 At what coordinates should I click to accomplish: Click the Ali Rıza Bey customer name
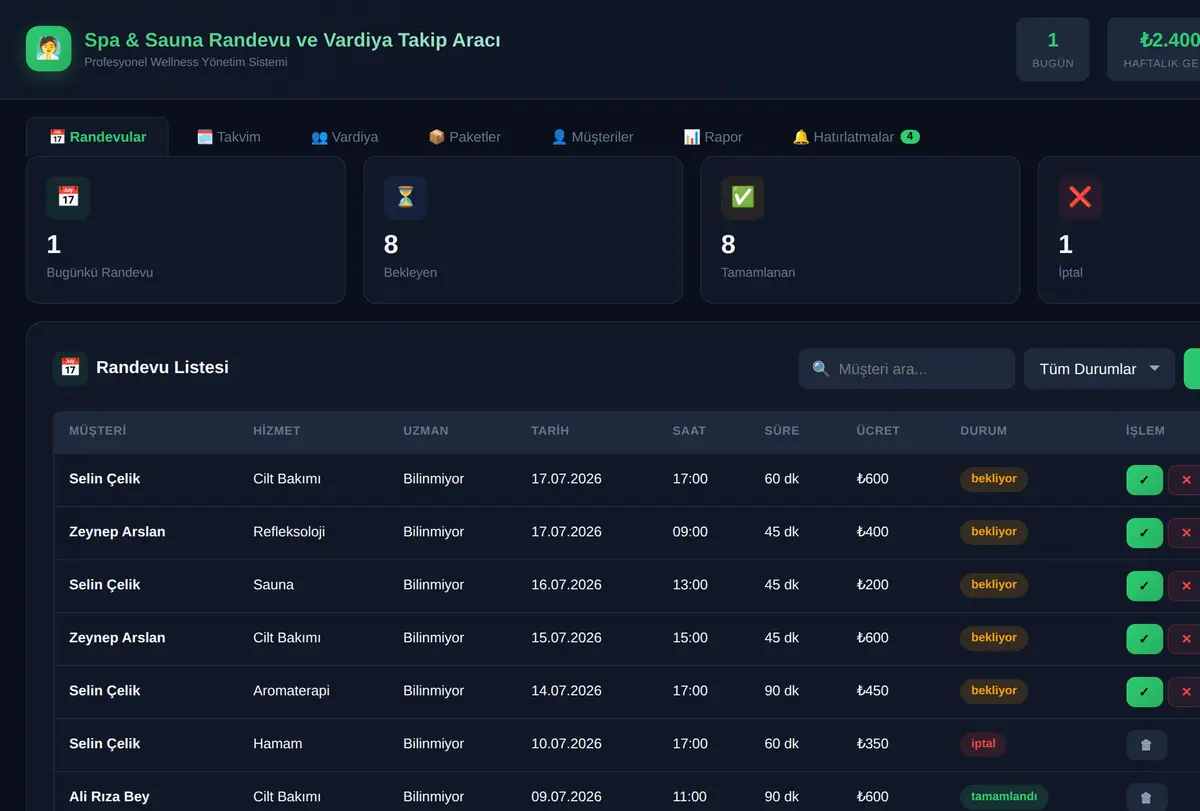click(x=109, y=797)
